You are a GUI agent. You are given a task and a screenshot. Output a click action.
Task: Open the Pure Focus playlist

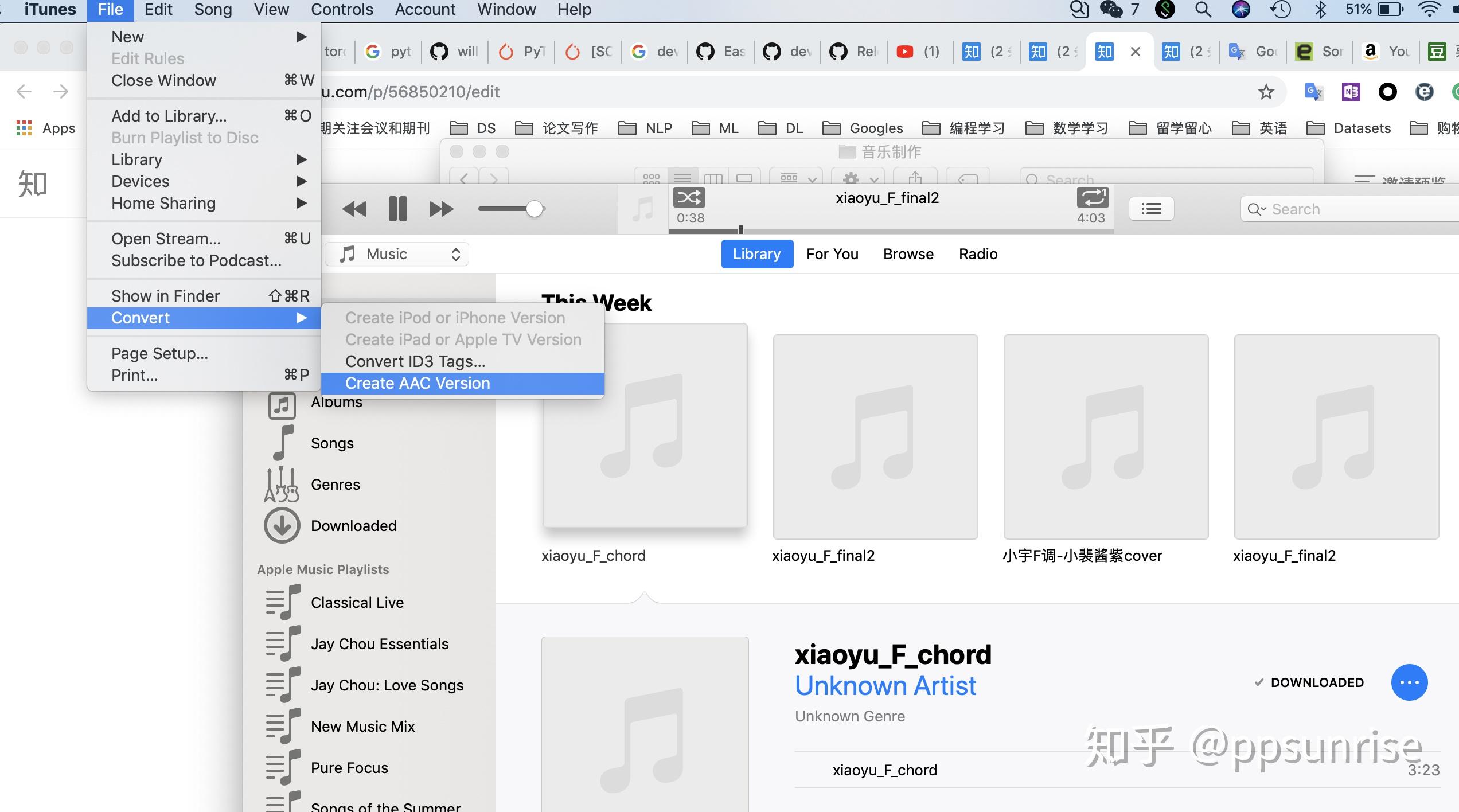pyautogui.click(x=349, y=768)
